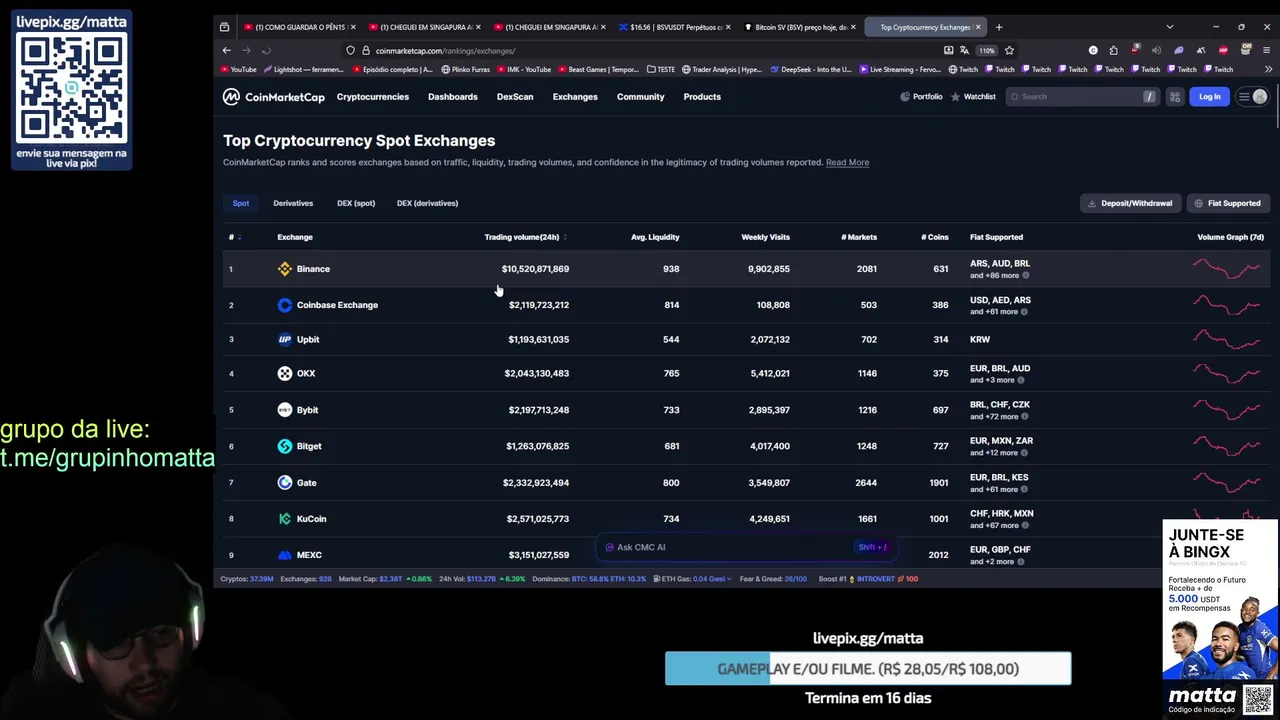Open the Binance 7d volume graph
The height and width of the screenshot is (720, 1280).
(1228, 269)
